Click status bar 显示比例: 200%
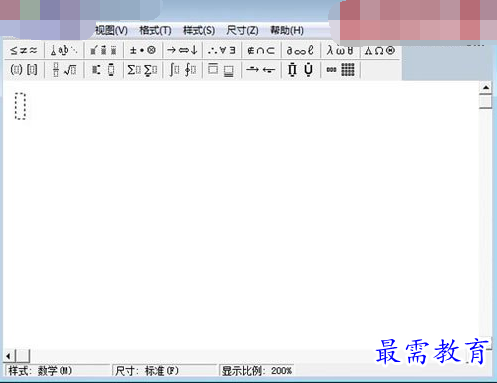 tap(257, 371)
